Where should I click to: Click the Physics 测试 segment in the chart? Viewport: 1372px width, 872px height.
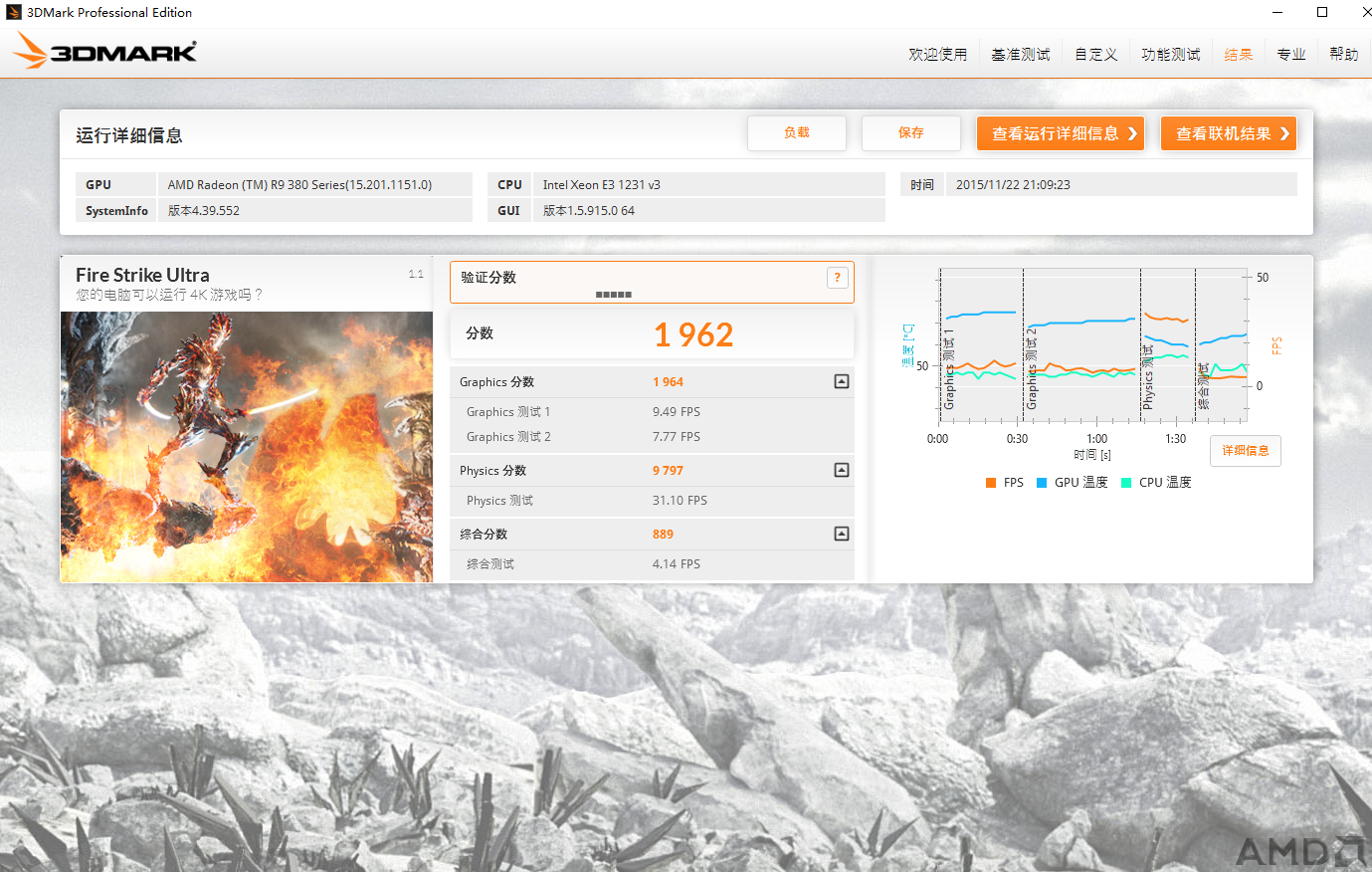(1167, 343)
